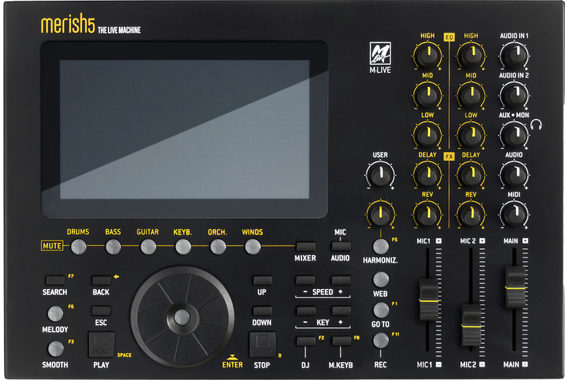Click the M-LIVE logo
Viewport: 567px width, 380px height.
coord(380,58)
